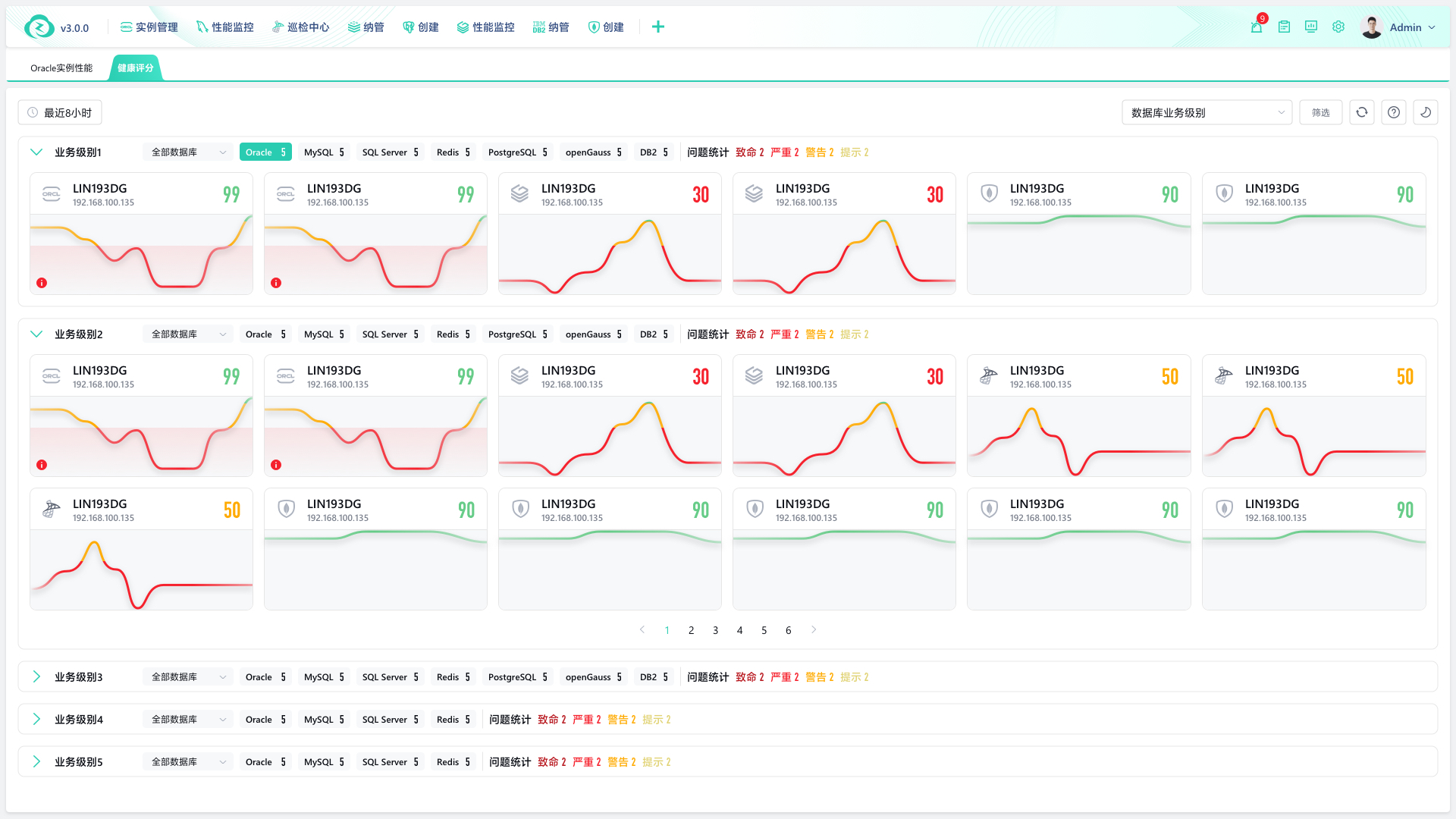This screenshot has height=819, width=1456.
Task: Open the 最近8小时 time range selector
Action: [x=60, y=112]
